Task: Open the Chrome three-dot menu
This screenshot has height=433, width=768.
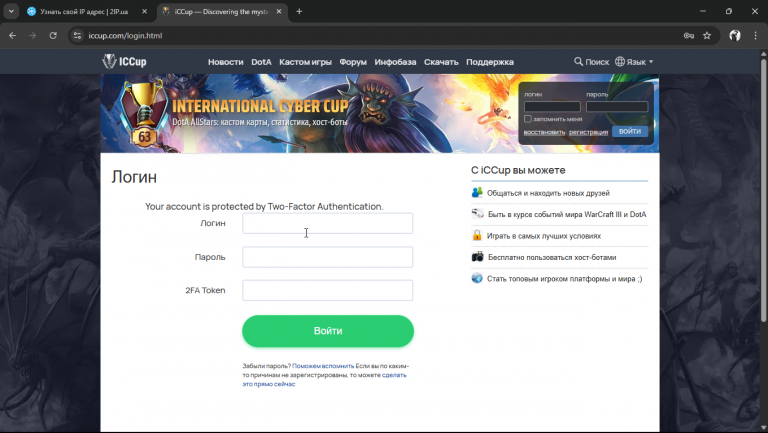Action: (x=755, y=35)
